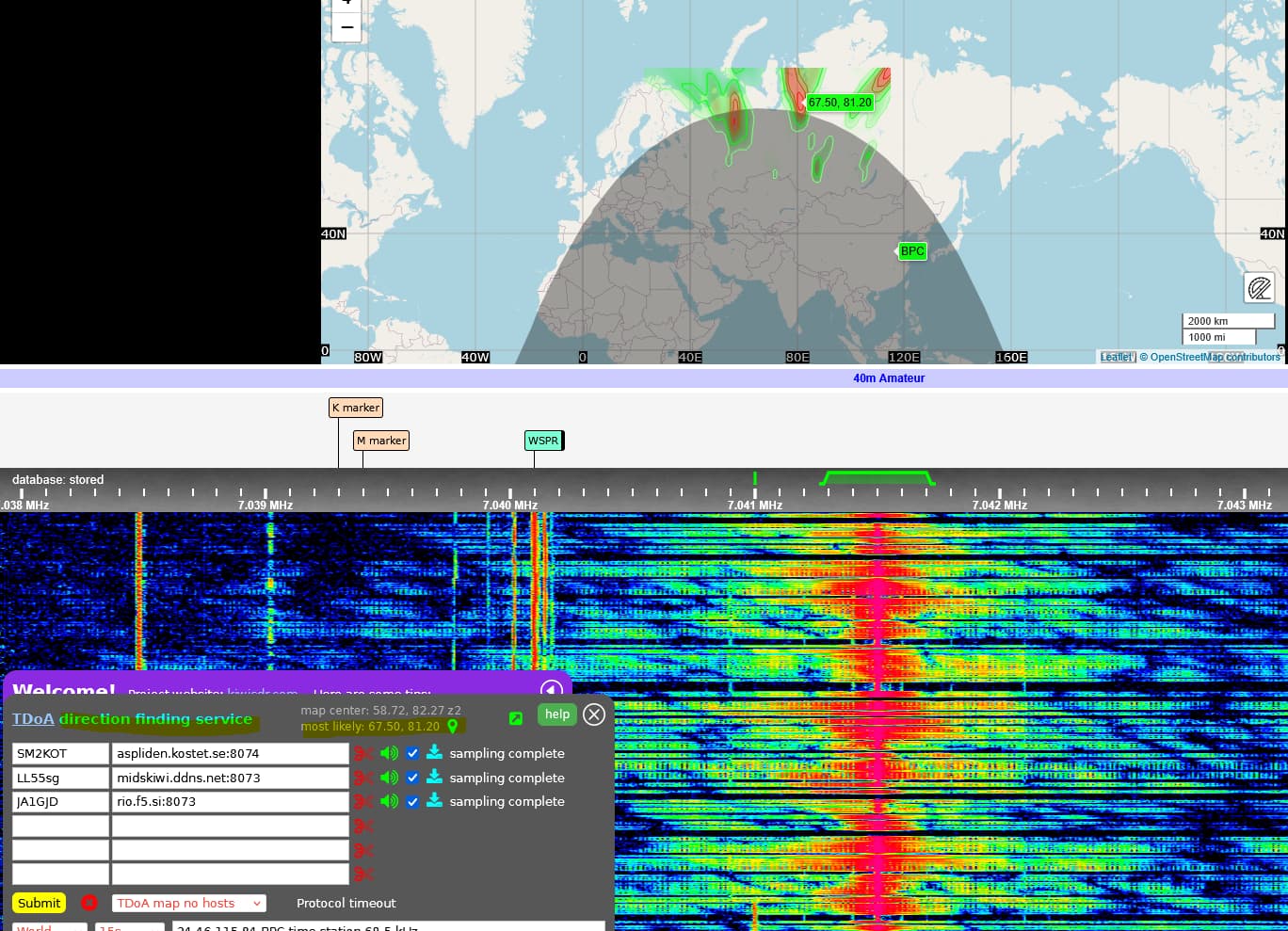Zoom out the map with the minus button
This screenshot has height=931, width=1288.
pos(346,27)
